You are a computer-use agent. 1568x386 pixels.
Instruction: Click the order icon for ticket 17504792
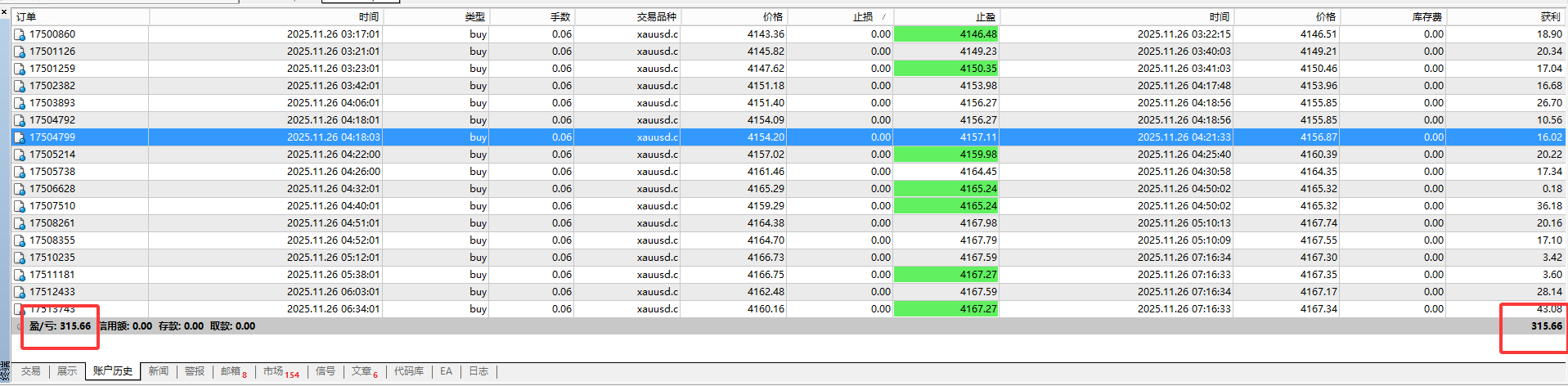point(20,120)
